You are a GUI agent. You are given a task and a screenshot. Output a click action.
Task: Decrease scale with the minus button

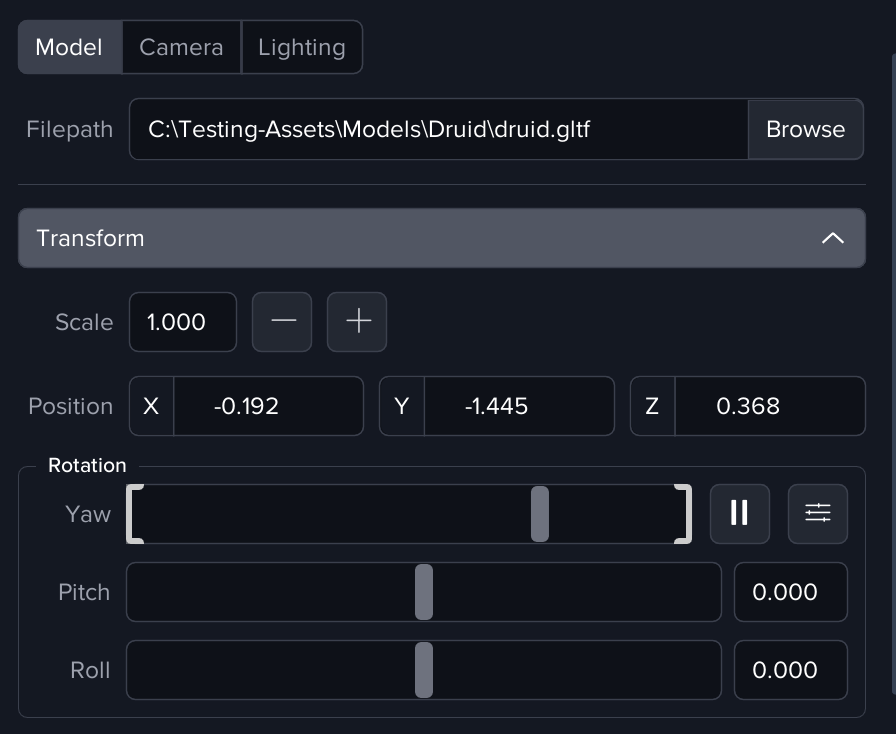(x=282, y=322)
